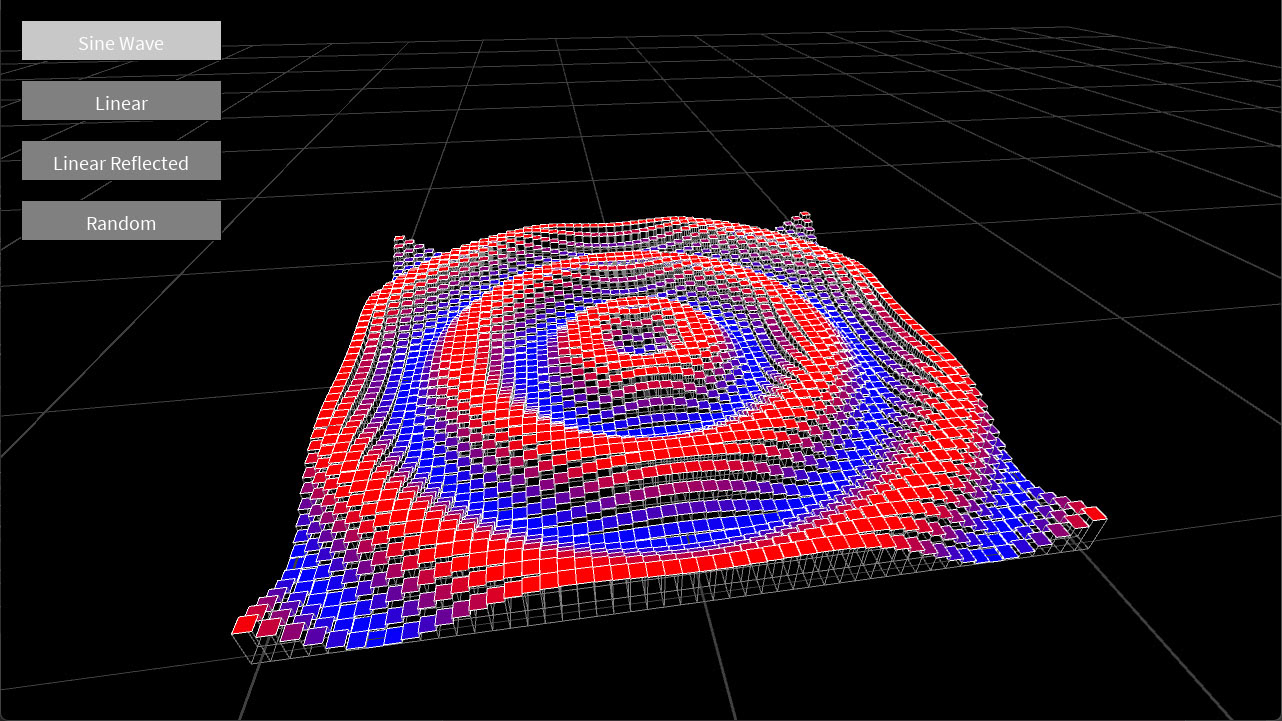Switch to the Linear pattern
This screenshot has width=1282, height=721.
click(121, 101)
